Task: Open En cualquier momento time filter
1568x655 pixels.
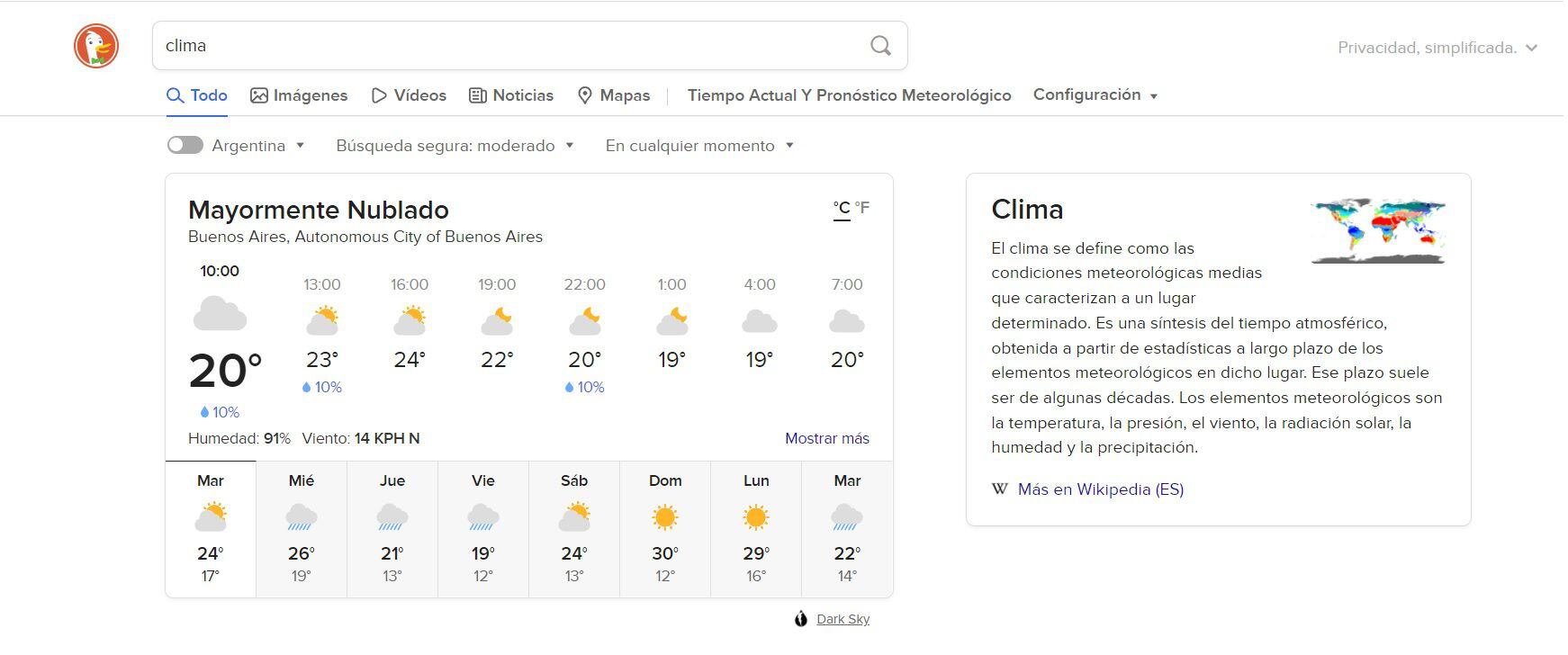Action: (699, 146)
